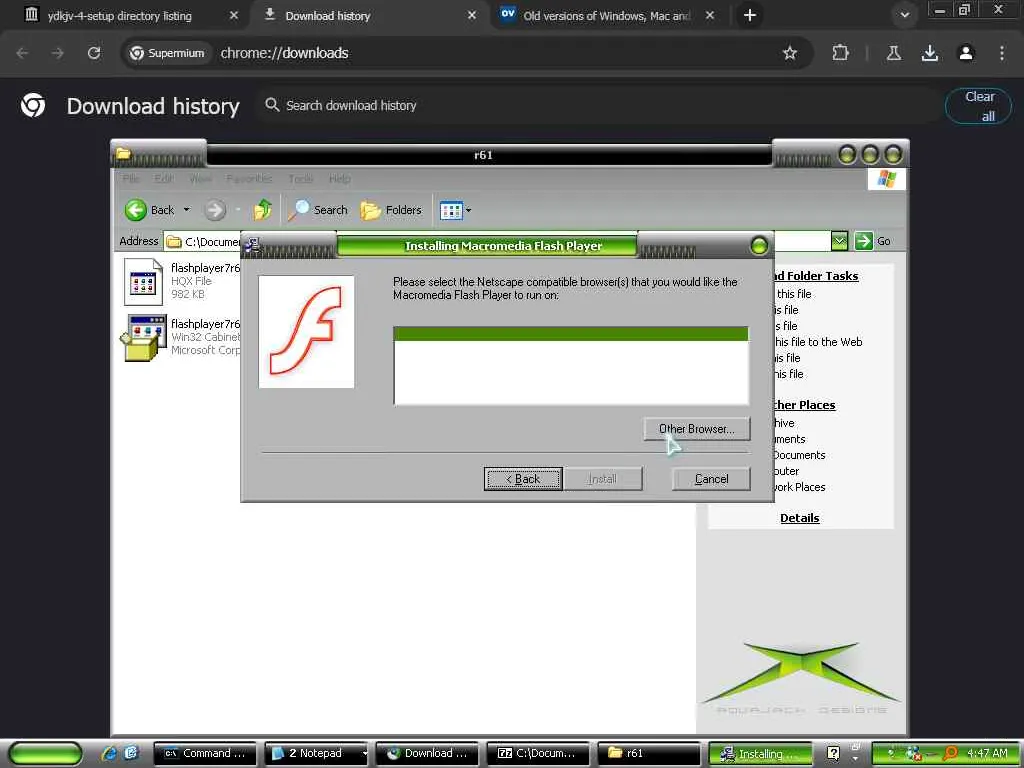Open the profile avatar icon
Viewport: 1024px width, 768px height.
click(x=966, y=53)
